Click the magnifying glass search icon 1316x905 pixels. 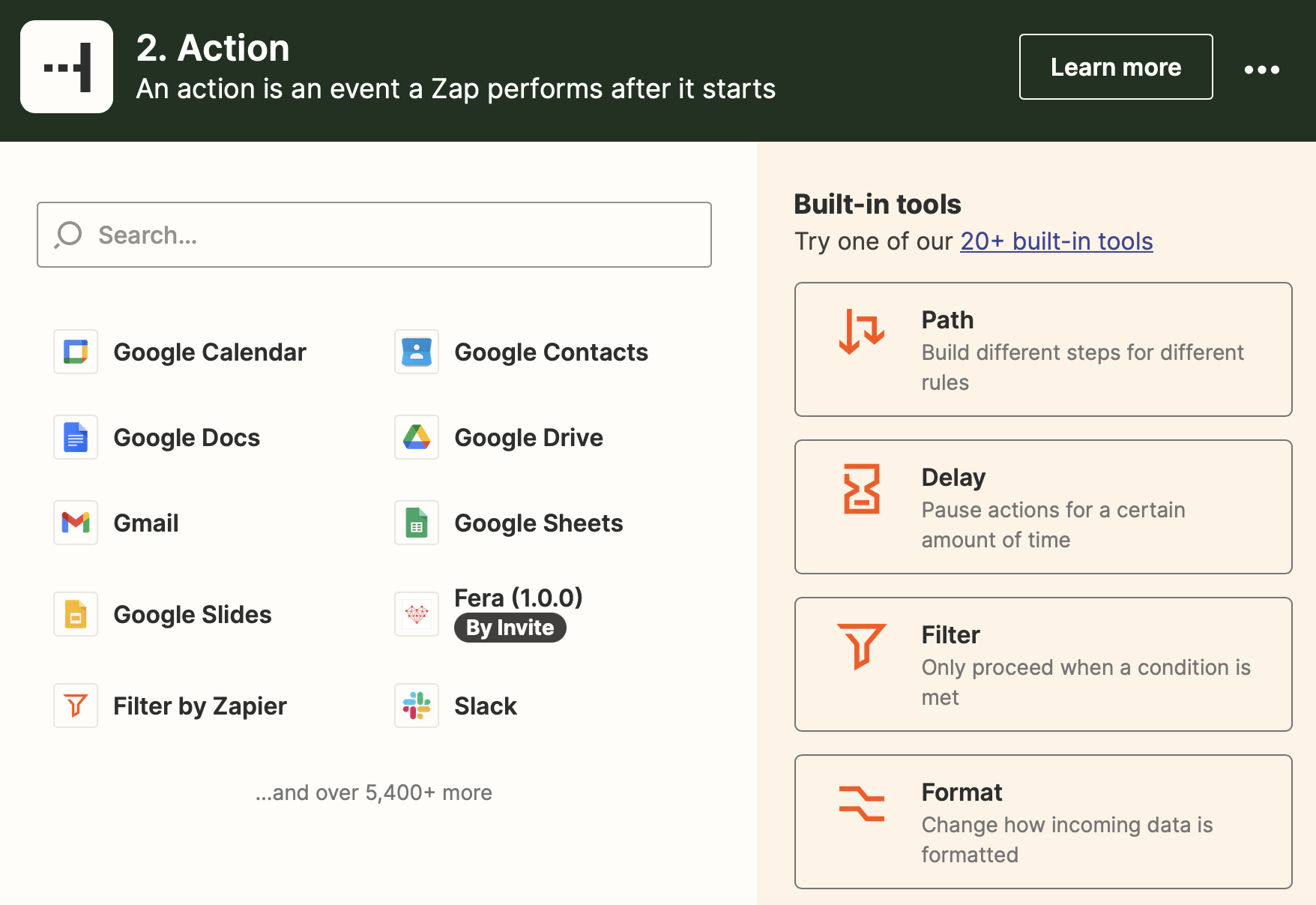(68, 235)
